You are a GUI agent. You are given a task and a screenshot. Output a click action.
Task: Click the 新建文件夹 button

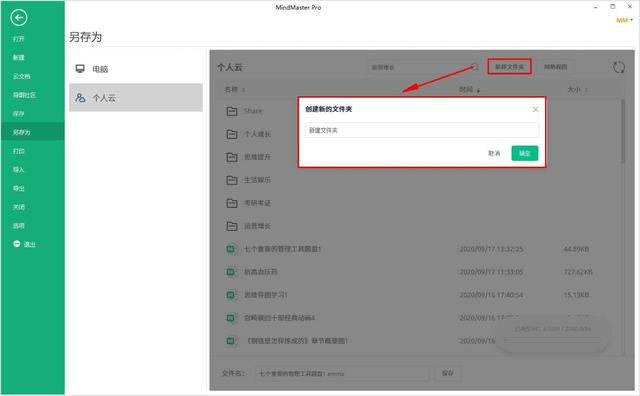(509, 67)
